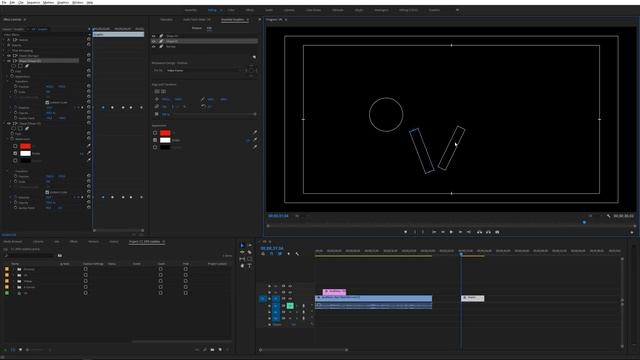The width and height of the screenshot is (640, 360).
Task: Click the New Item icon in Project panel
Action: coord(220,350)
